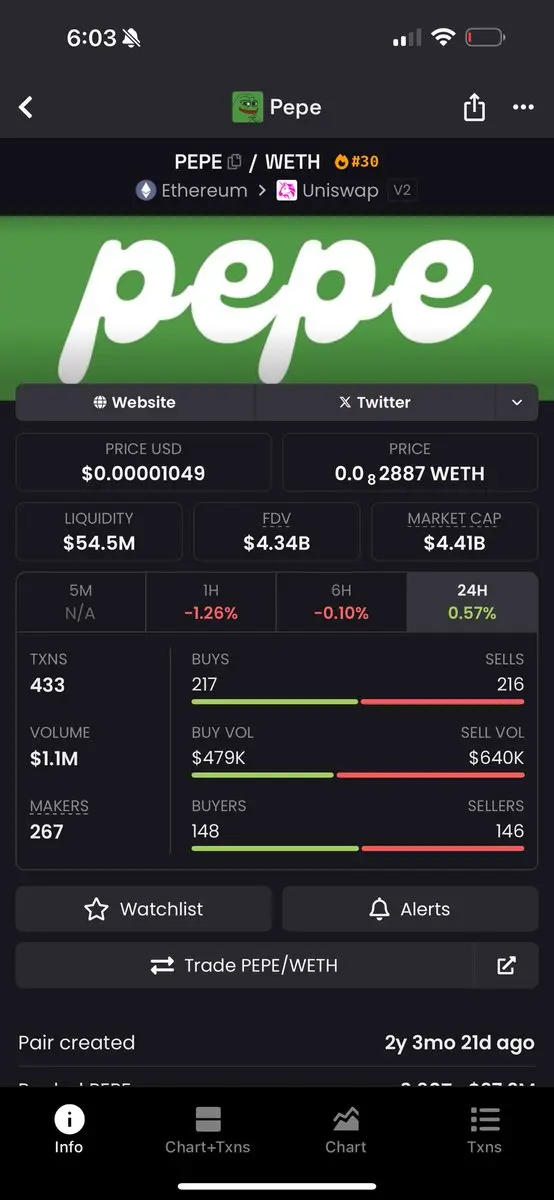
Task: Tap the back arrow icon
Action: click(27, 107)
